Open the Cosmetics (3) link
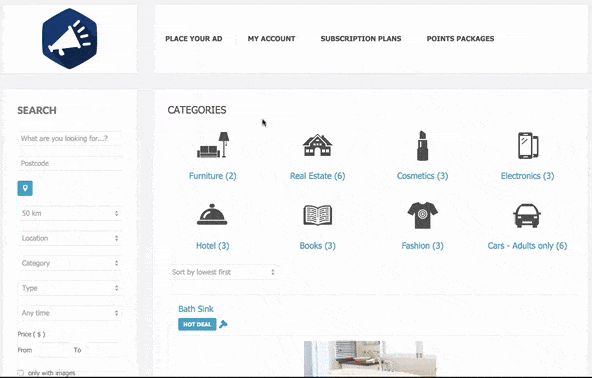 422,176
